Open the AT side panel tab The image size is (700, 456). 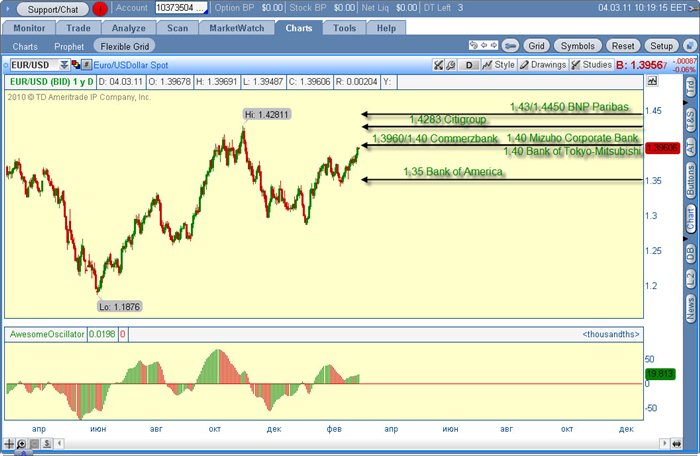click(x=690, y=146)
